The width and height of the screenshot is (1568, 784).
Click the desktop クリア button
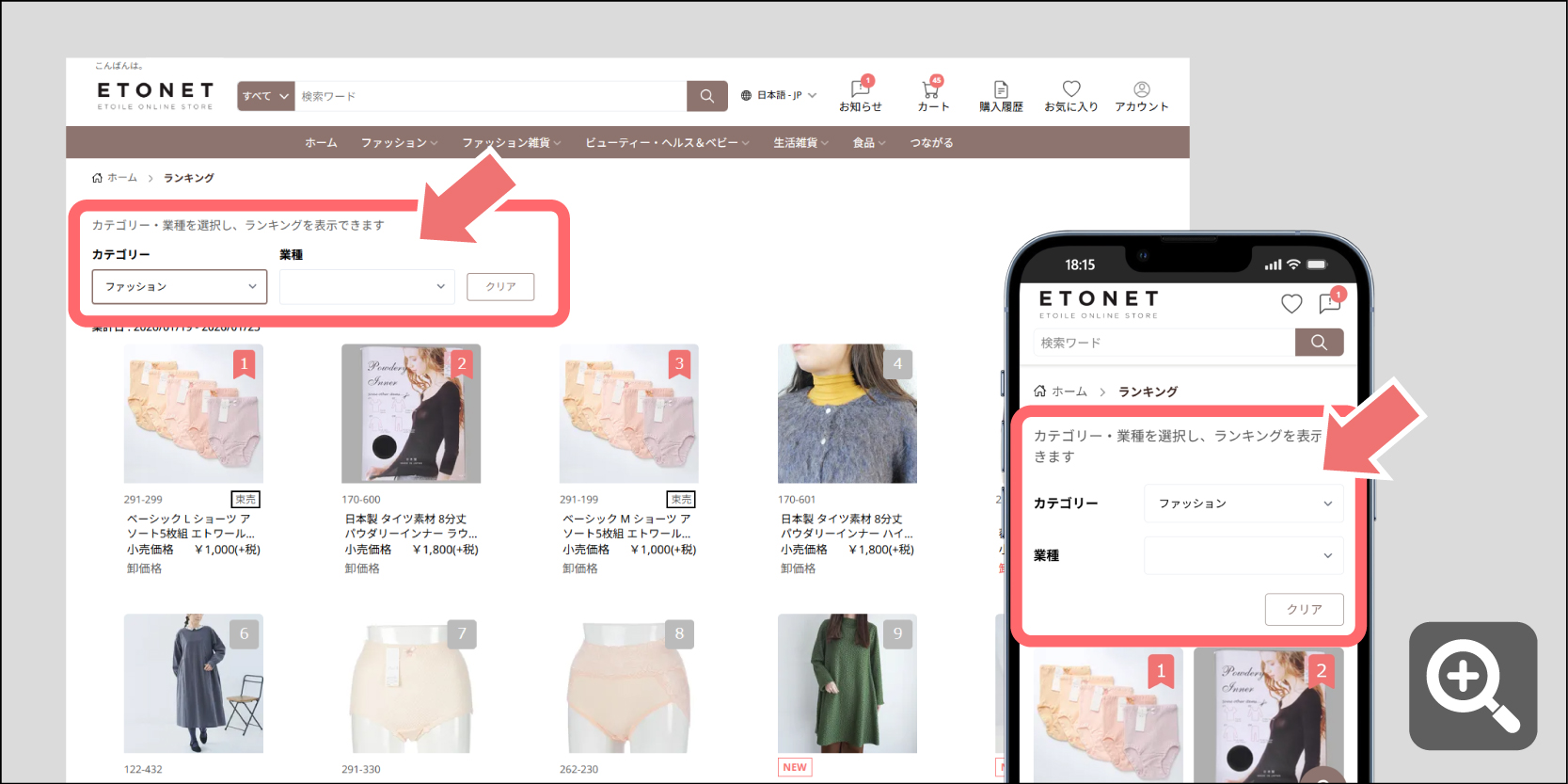500,287
